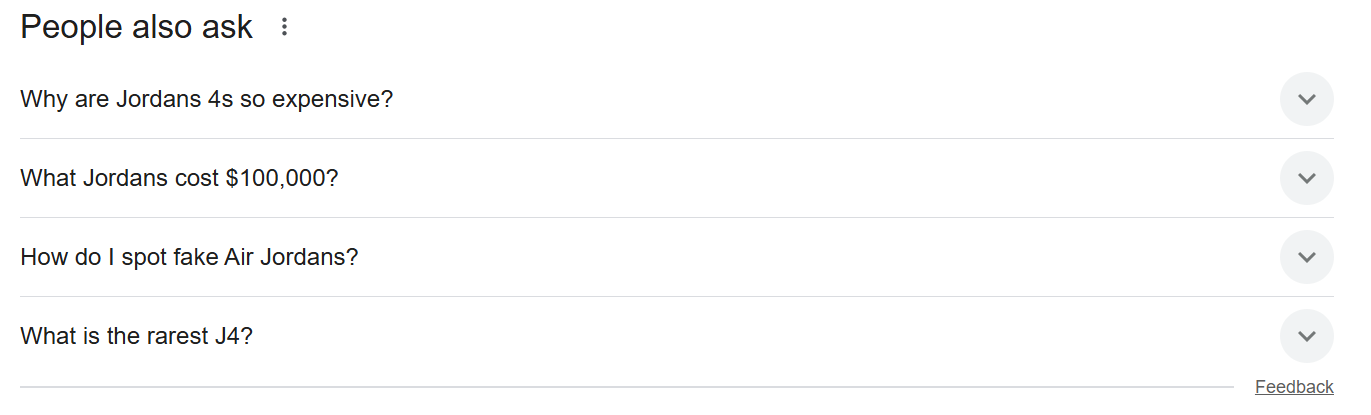This screenshot has height=415, width=1371.
Task: Click the chevron beside fake Air Jordans question
Action: [1306, 257]
